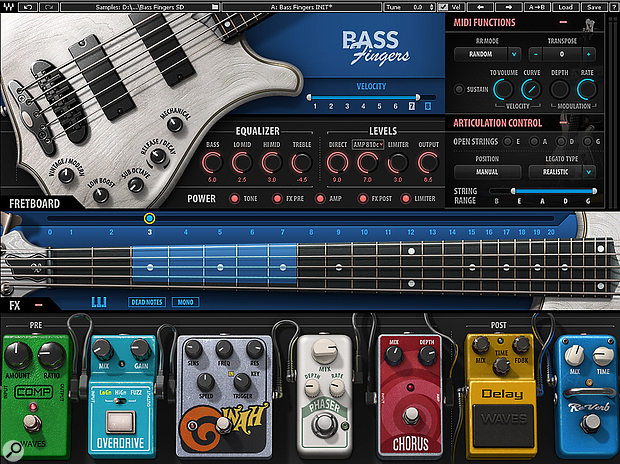Enable the open string D toggle
This screenshot has height=464, width=620.
(561, 141)
